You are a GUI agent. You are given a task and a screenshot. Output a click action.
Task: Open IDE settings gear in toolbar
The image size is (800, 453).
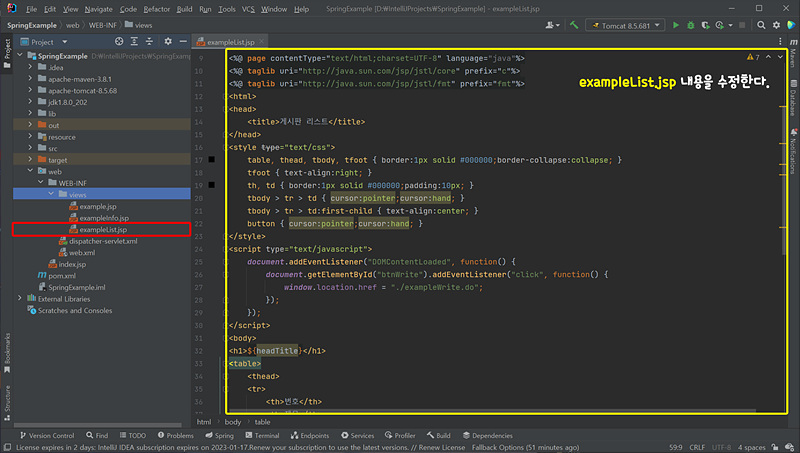click(x=776, y=25)
